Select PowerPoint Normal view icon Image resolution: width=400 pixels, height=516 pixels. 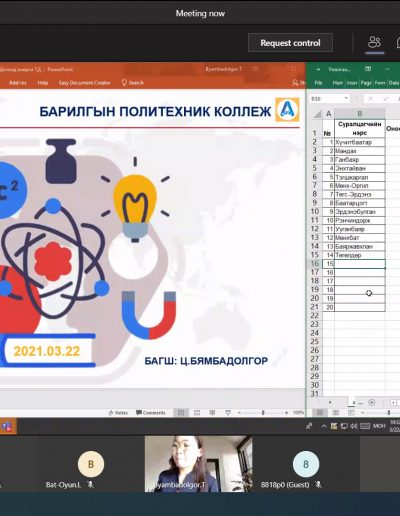click(x=181, y=413)
